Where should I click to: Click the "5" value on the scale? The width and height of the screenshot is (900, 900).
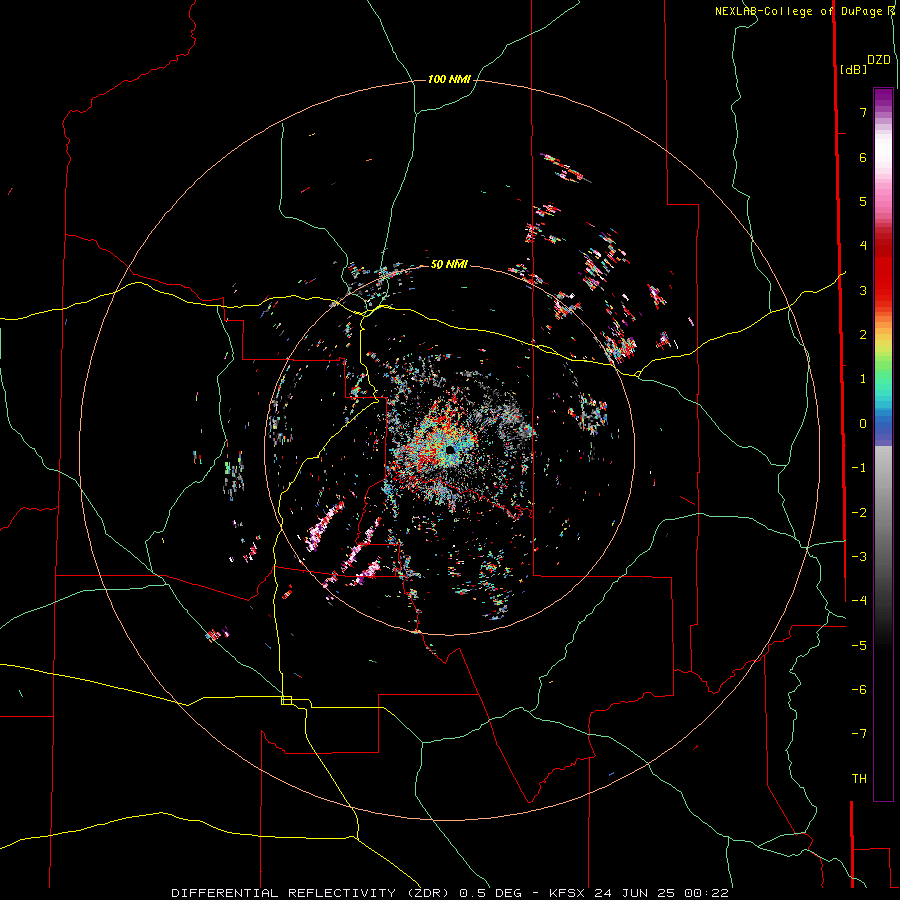[863, 201]
